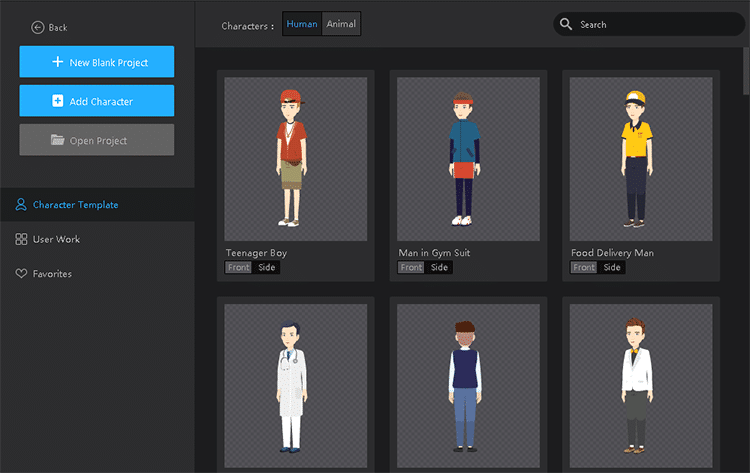Choose the doctor character thumbnail
Screen dimensions: 750x473
(295, 386)
